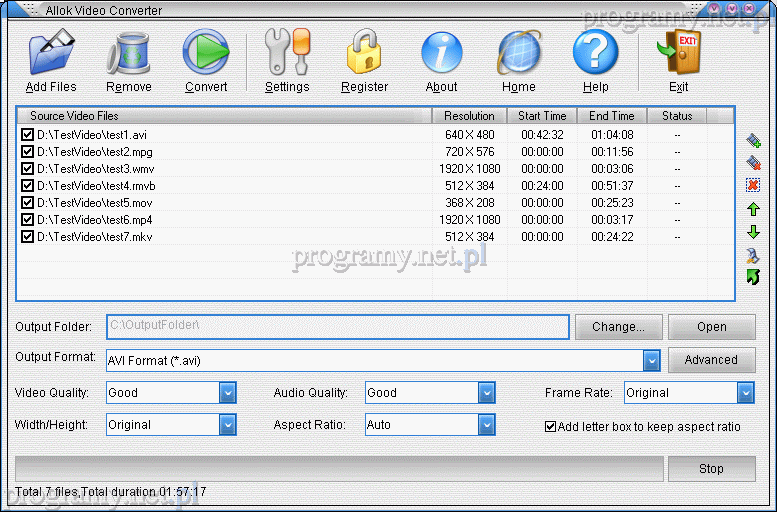Image resolution: width=777 pixels, height=512 pixels.
Task: Click the Resolution column header
Action: pyautogui.click(x=469, y=116)
